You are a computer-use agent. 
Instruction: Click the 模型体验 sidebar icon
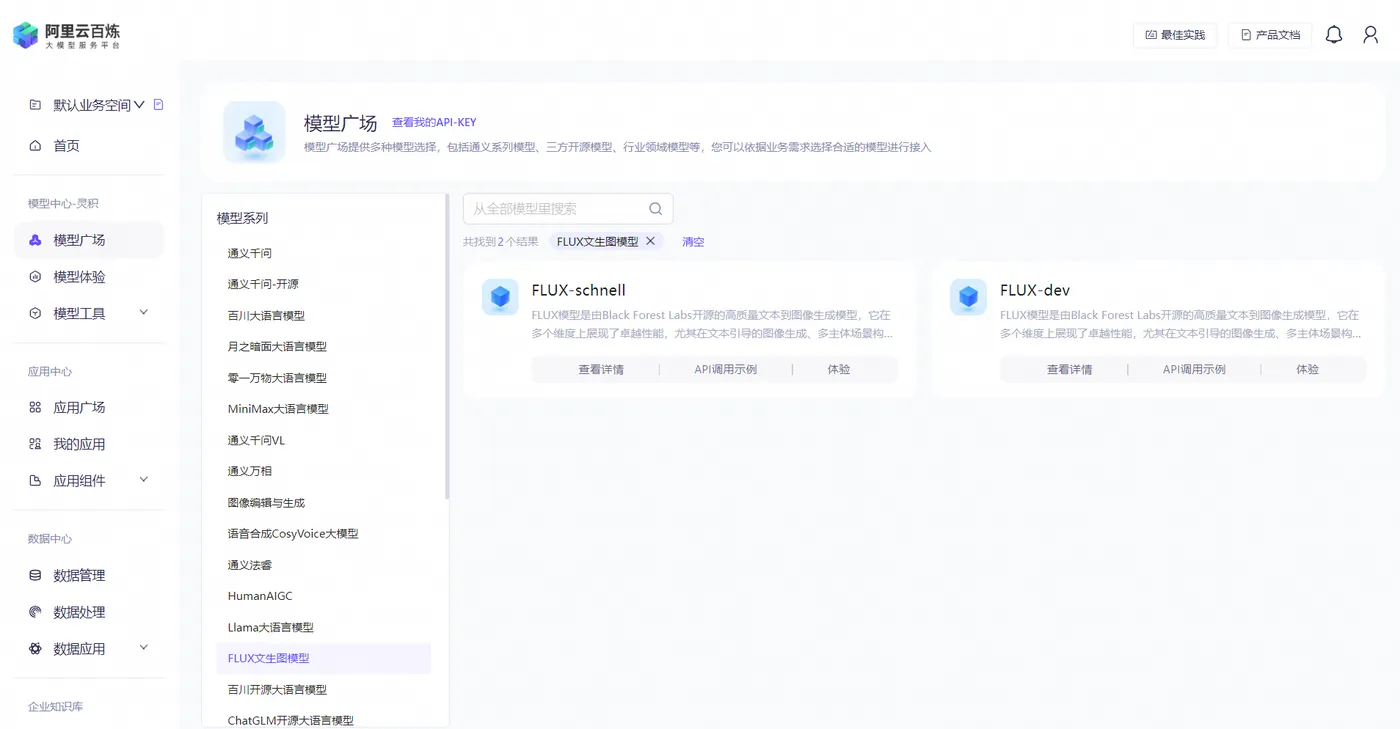point(35,277)
